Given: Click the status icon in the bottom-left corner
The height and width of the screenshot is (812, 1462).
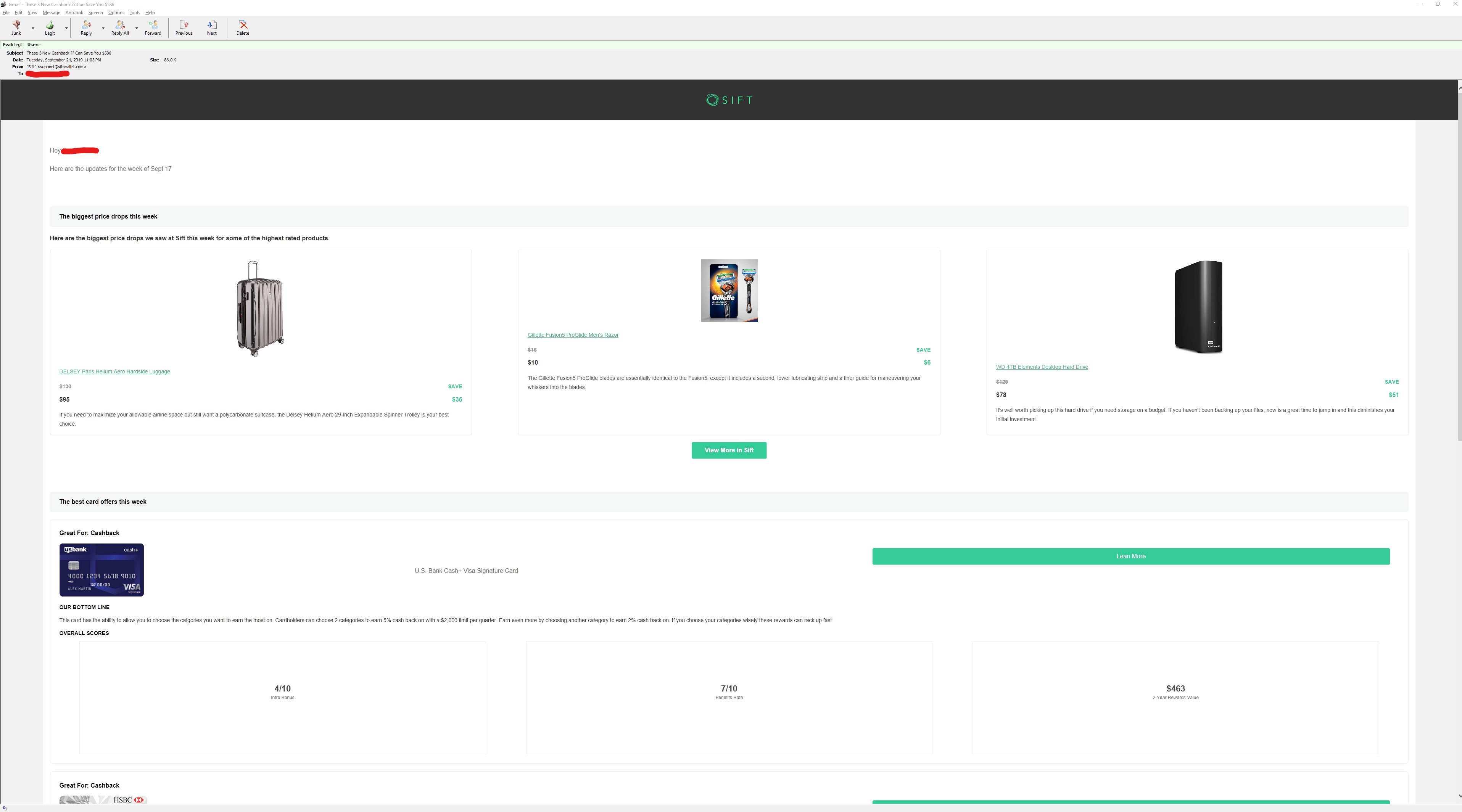Looking at the screenshot, I should [x=5, y=808].
